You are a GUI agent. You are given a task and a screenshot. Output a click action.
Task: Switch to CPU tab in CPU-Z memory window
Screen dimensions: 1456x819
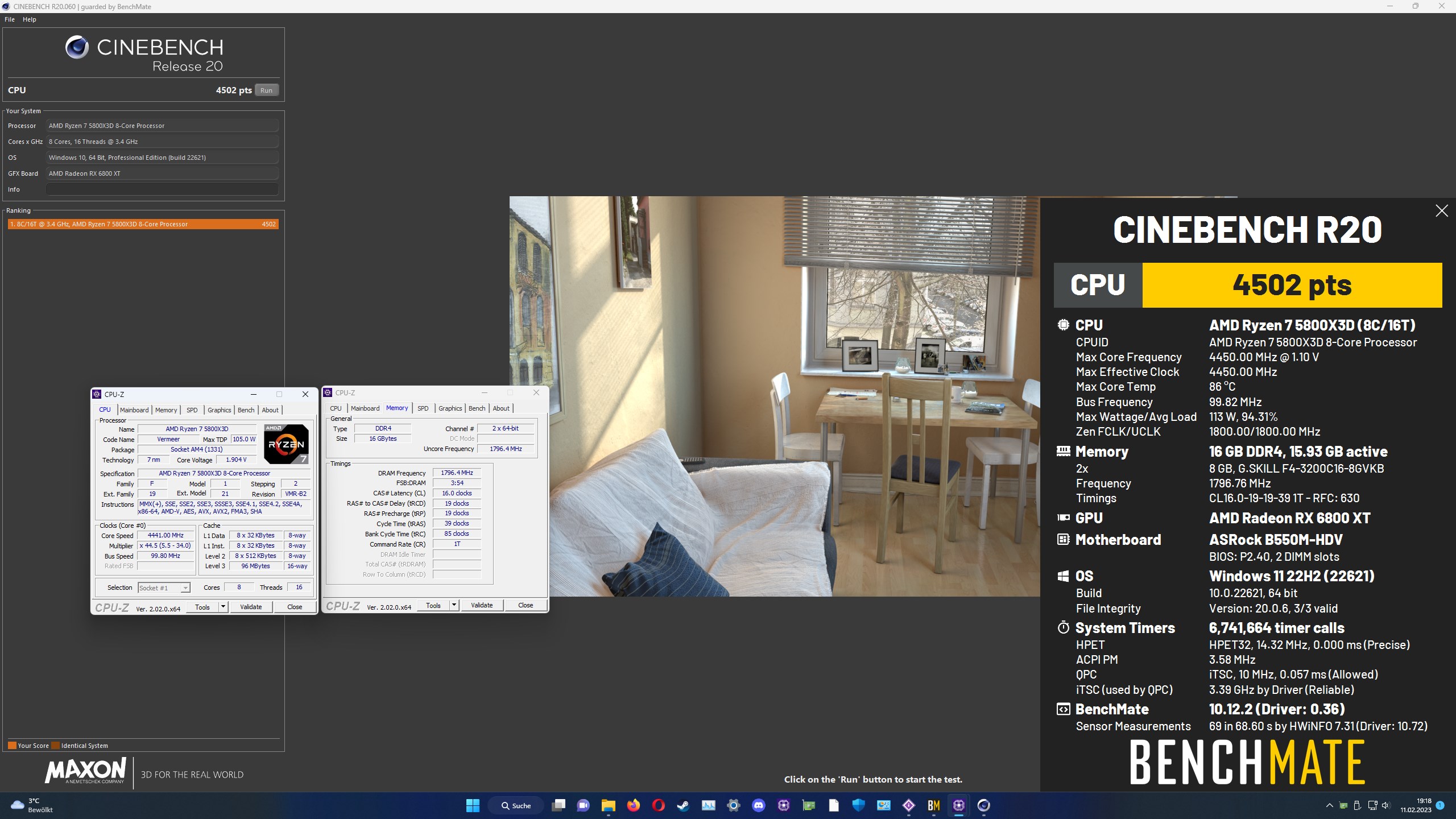[336, 408]
